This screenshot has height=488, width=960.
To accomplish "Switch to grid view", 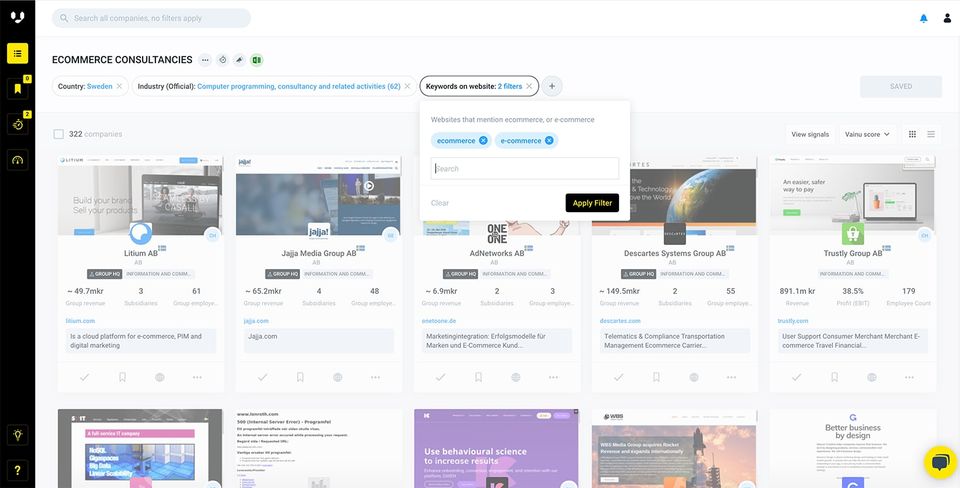I will click(912, 134).
